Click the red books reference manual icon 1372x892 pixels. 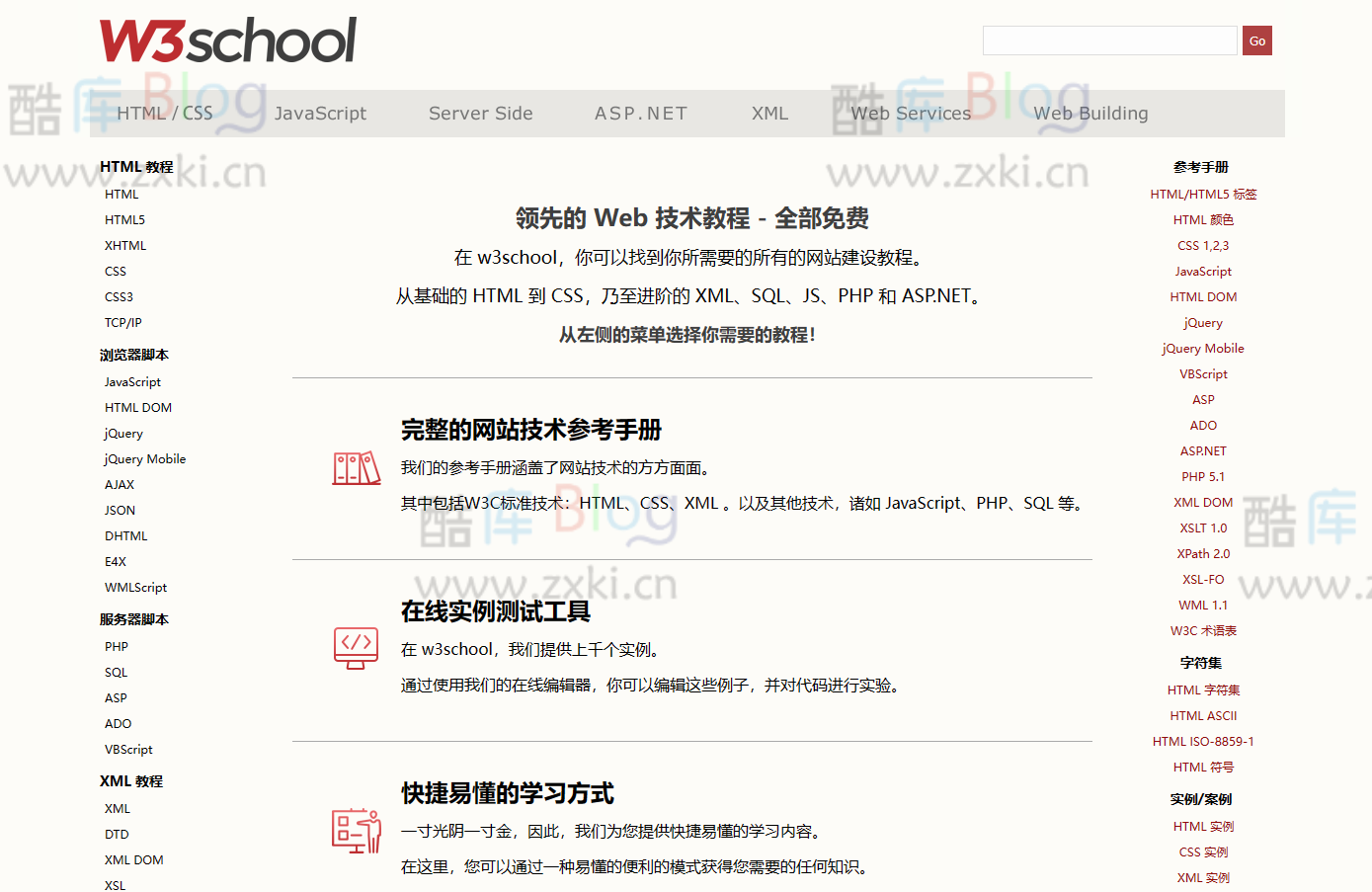356,466
